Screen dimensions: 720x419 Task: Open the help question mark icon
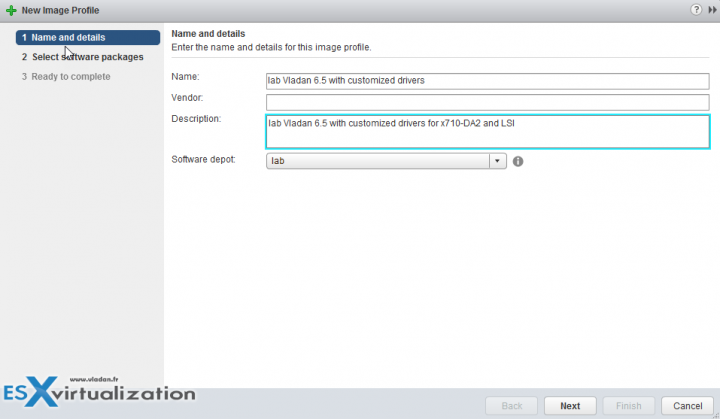(x=696, y=10)
